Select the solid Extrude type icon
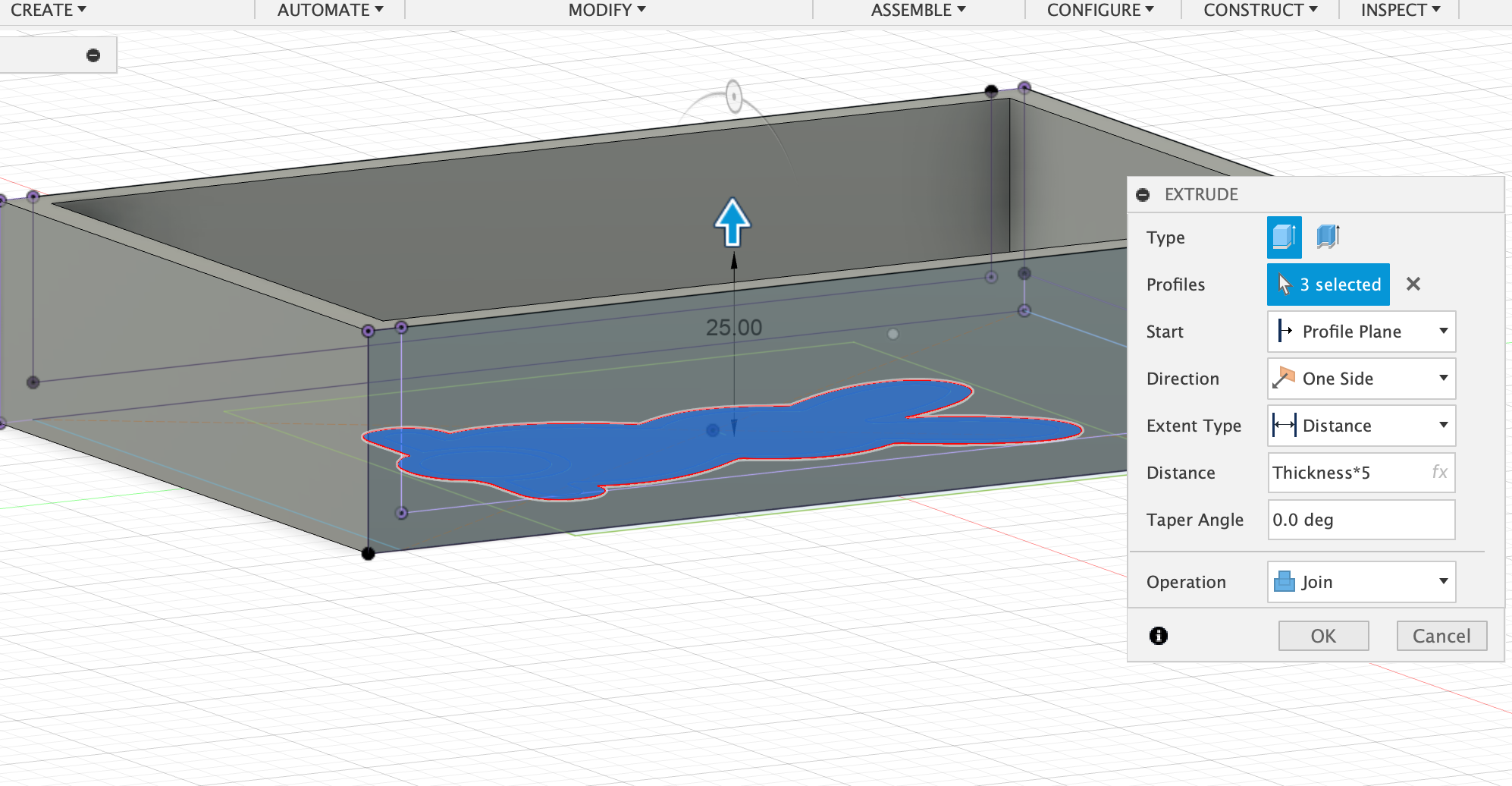This screenshot has width=1512, height=786. point(1284,237)
